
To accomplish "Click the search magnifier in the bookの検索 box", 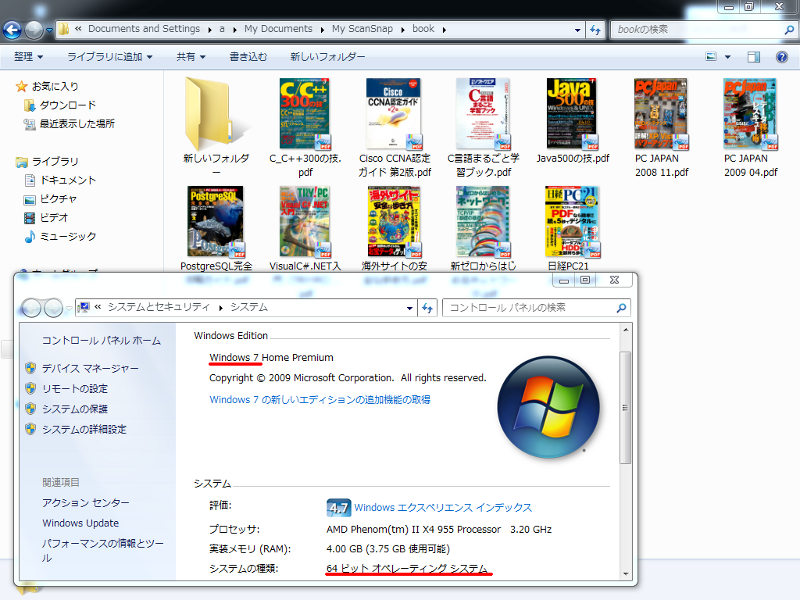I will click(789, 30).
